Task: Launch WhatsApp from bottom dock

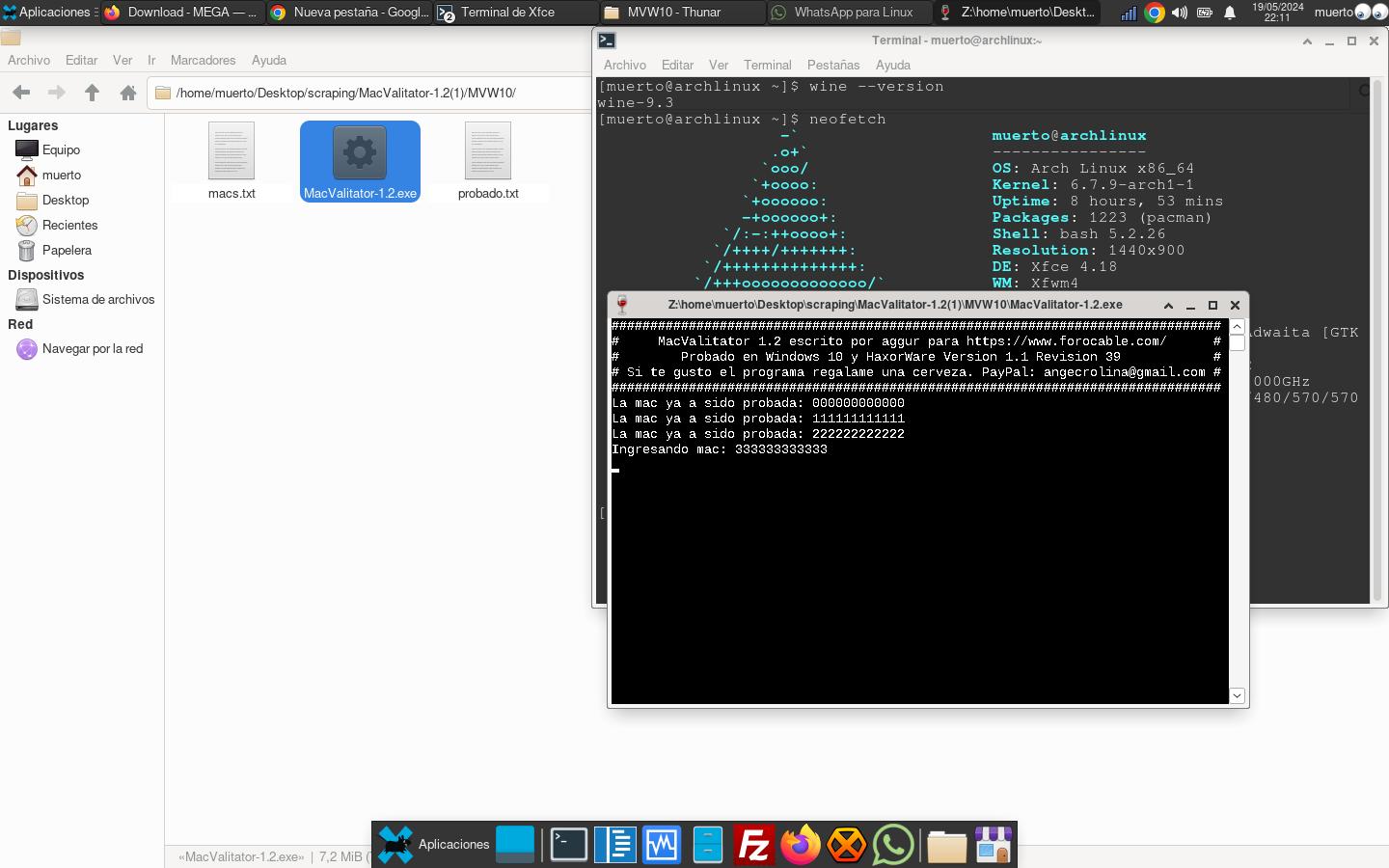Action: (892, 845)
